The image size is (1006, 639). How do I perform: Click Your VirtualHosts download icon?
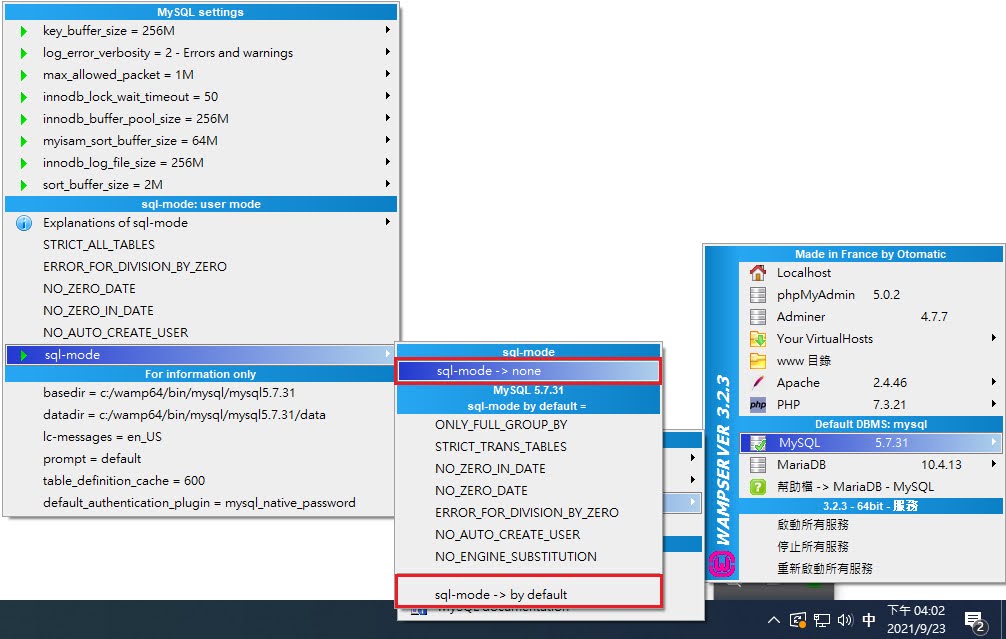[x=758, y=339]
